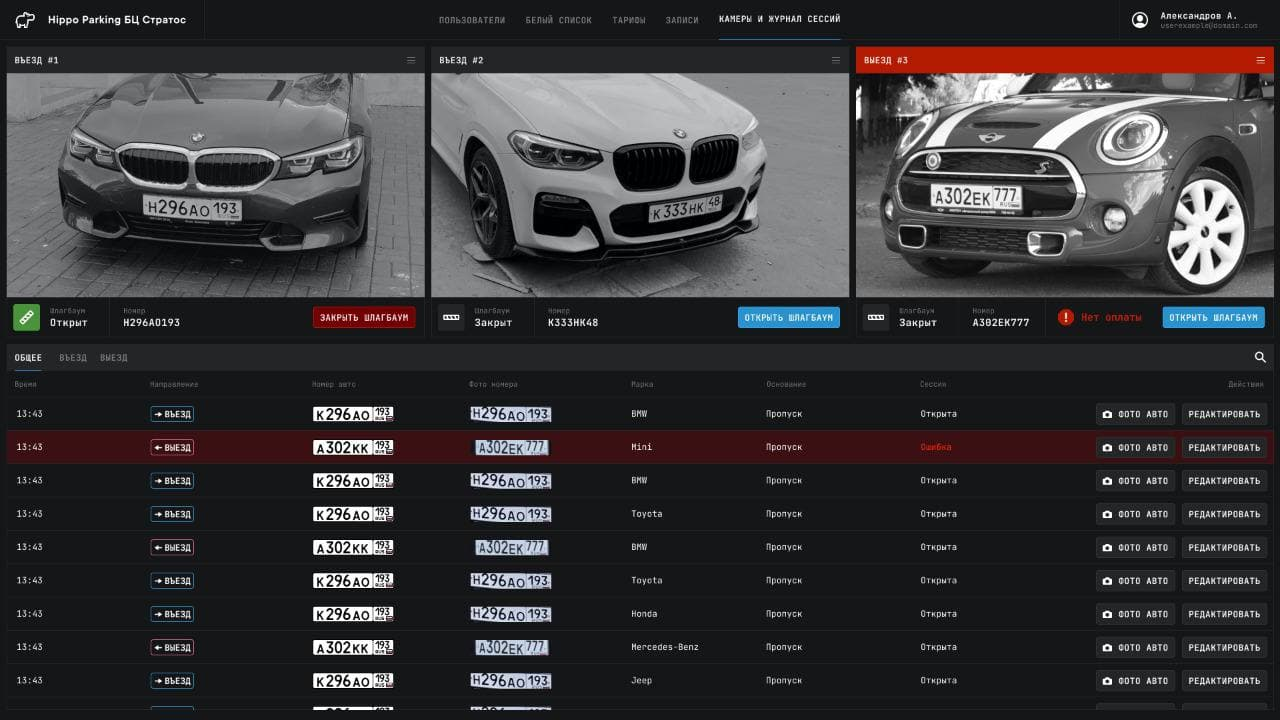The width and height of the screenshot is (1280, 720).
Task: Click Фото авто in the Mini error row
Action: click(1135, 447)
